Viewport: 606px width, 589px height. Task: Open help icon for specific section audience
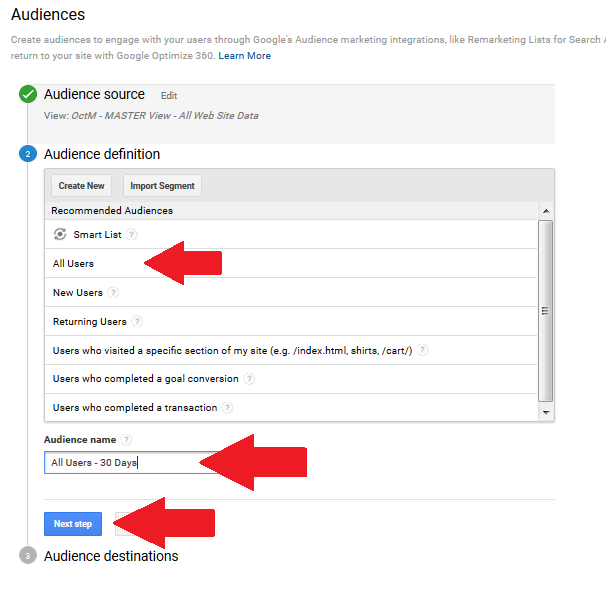[423, 350]
